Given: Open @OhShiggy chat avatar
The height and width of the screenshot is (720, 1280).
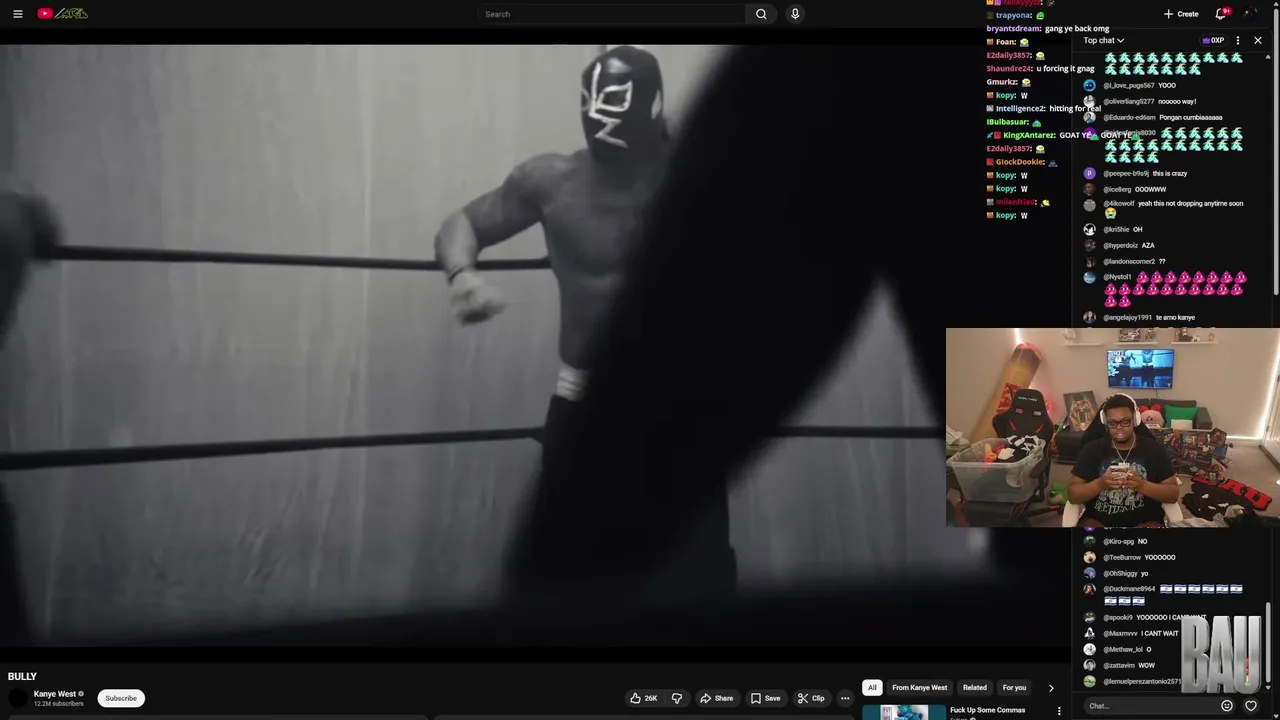Looking at the screenshot, I should point(1089,573).
